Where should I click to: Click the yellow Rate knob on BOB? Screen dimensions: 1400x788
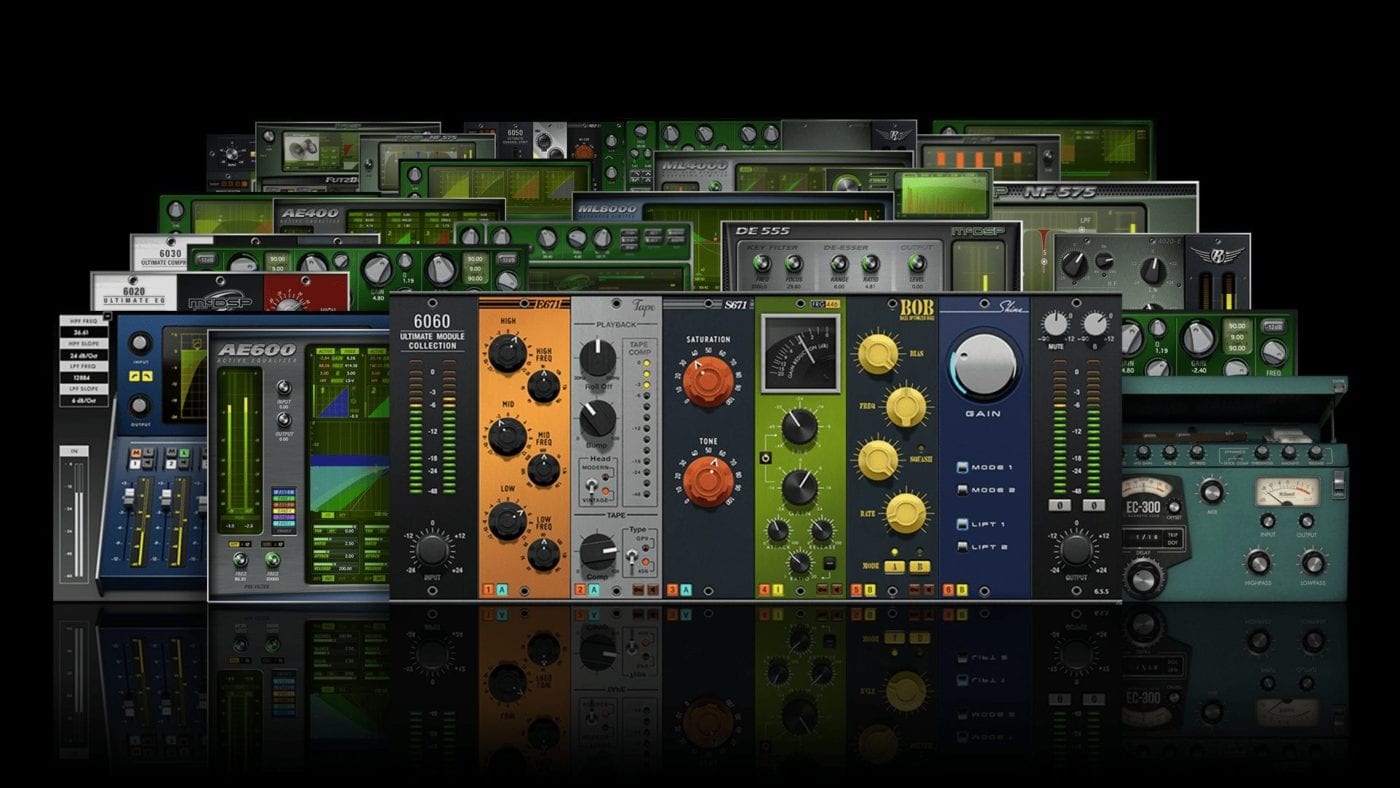point(905,512)
